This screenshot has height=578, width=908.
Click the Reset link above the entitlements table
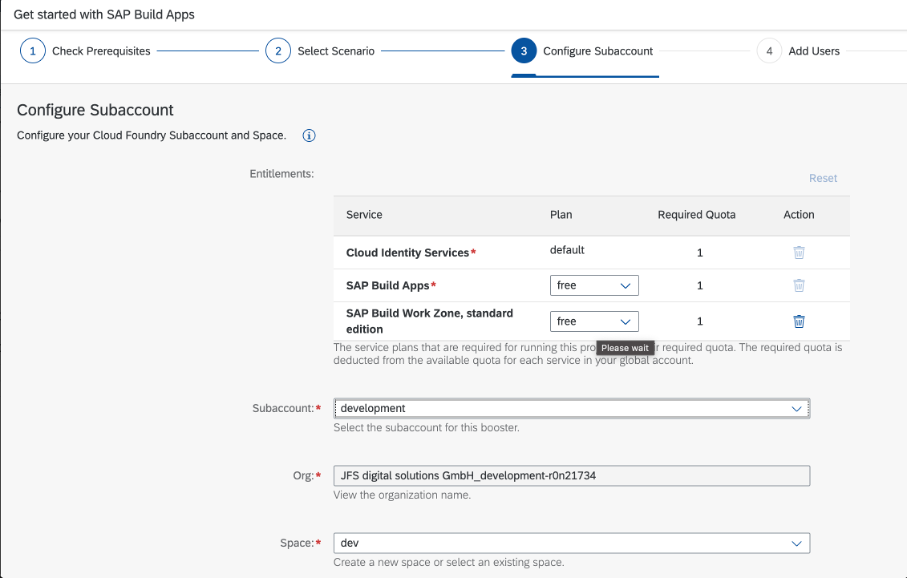pyautogui.click(x=823, y=178)
